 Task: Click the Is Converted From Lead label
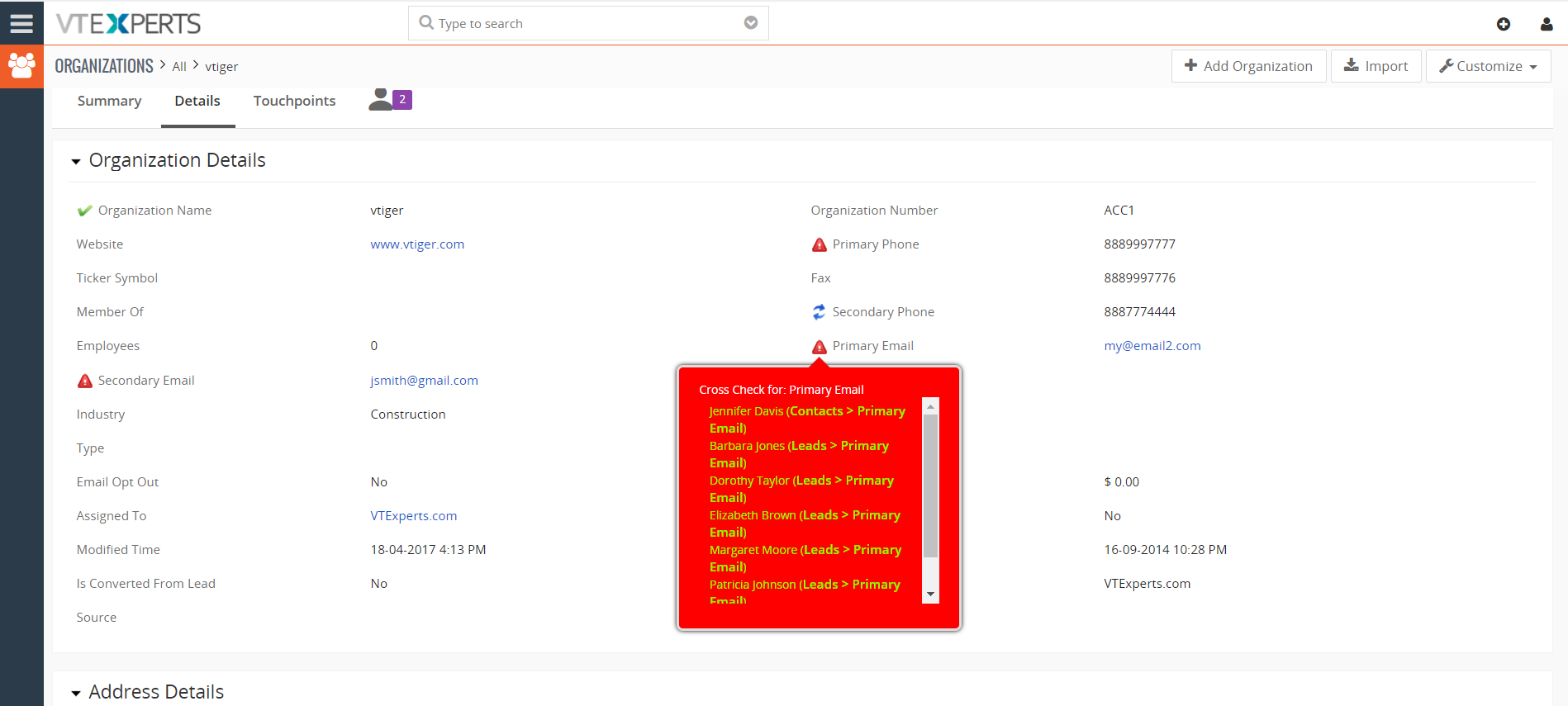(x=145, y=584)
